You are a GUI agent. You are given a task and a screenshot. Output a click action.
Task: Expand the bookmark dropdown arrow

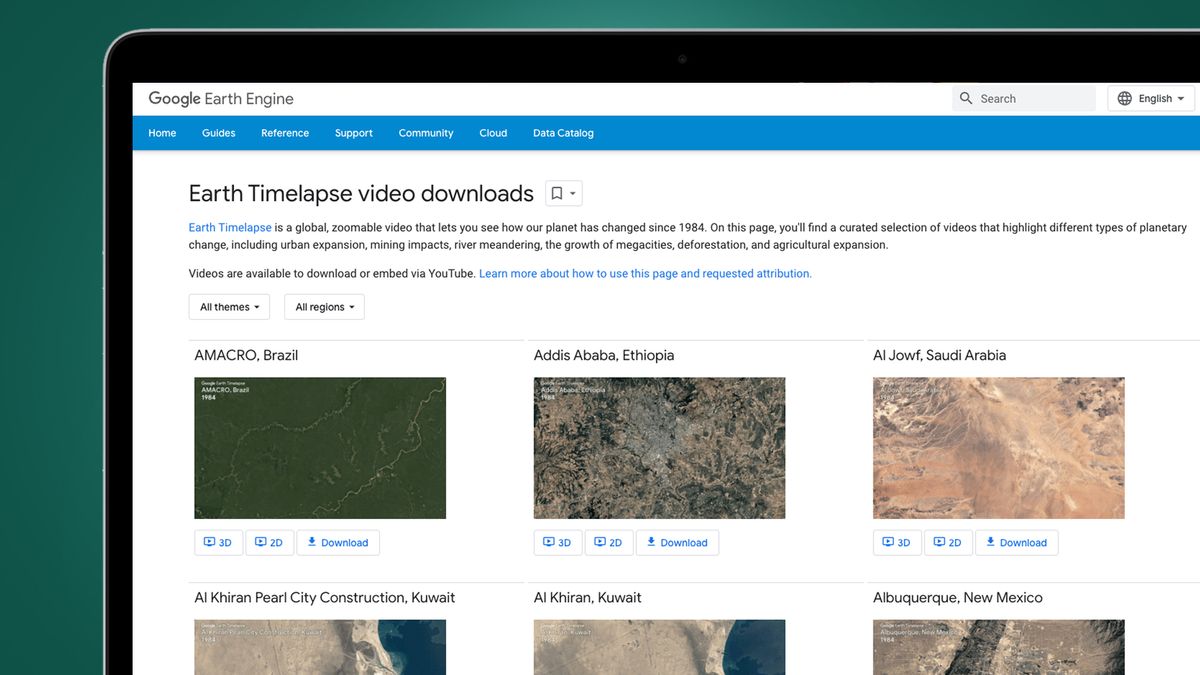pos(570,192)
